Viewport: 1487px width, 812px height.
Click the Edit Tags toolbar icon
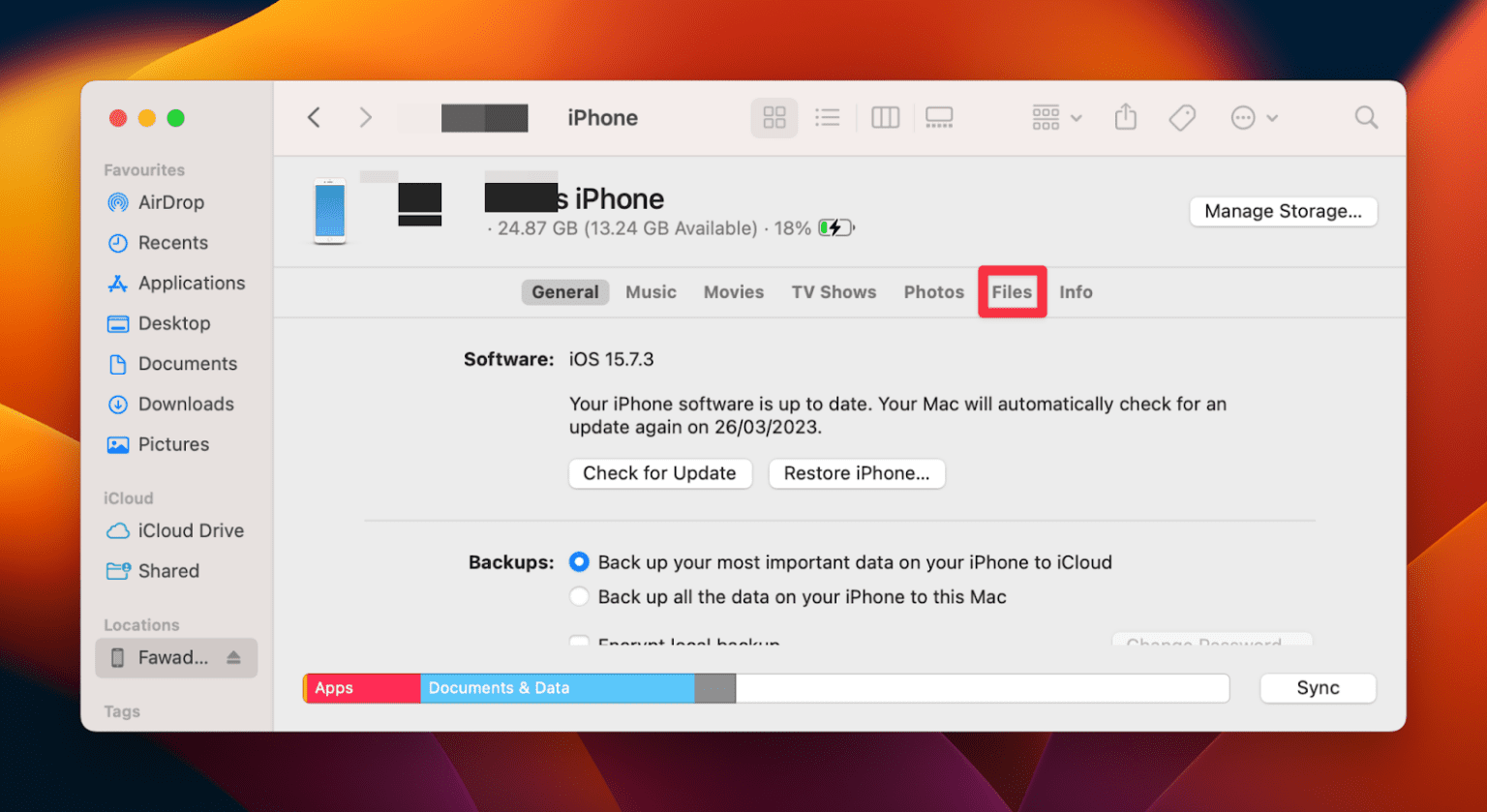(x=1182, y=118)
